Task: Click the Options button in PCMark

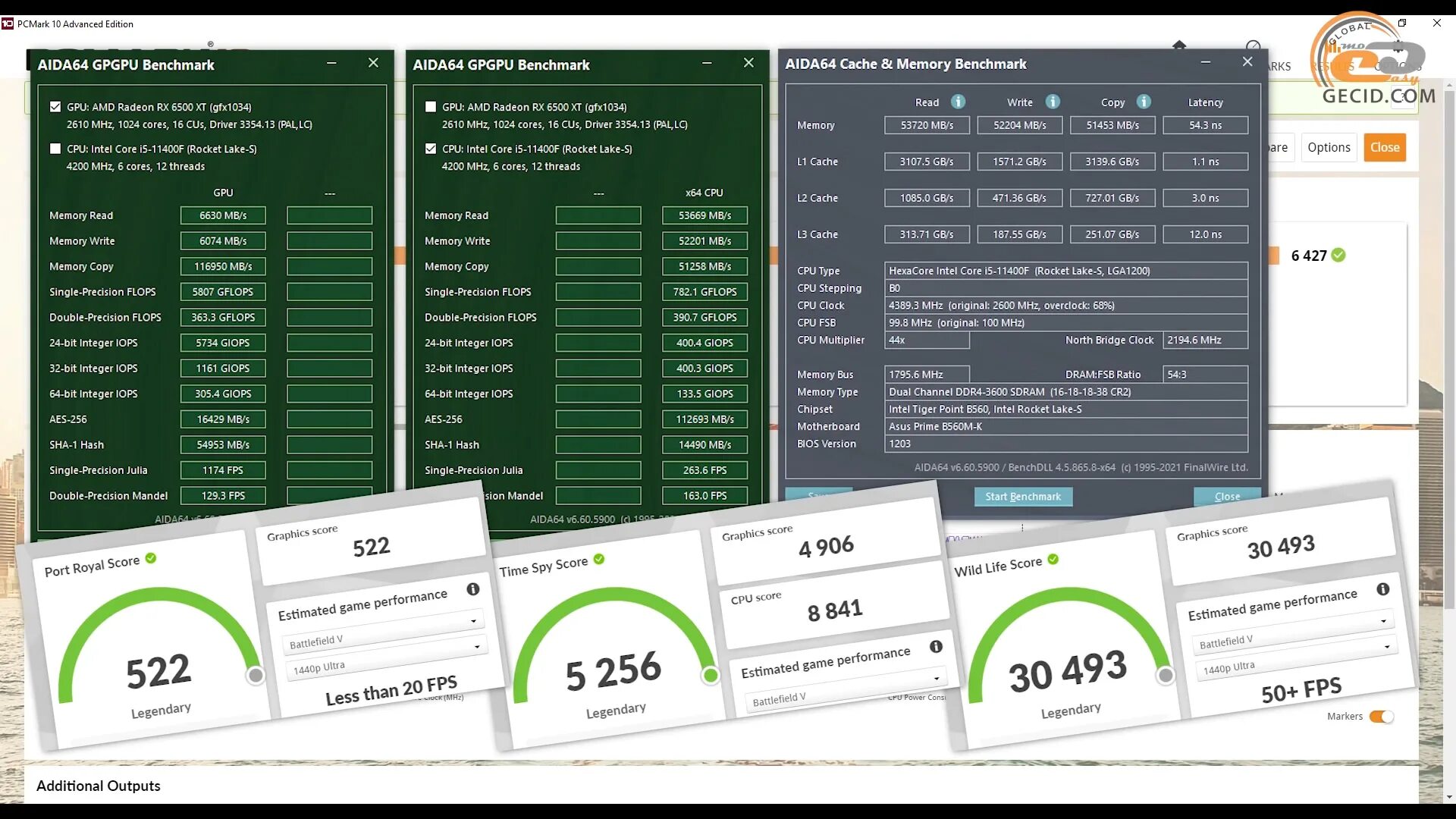Action: 1329,147
